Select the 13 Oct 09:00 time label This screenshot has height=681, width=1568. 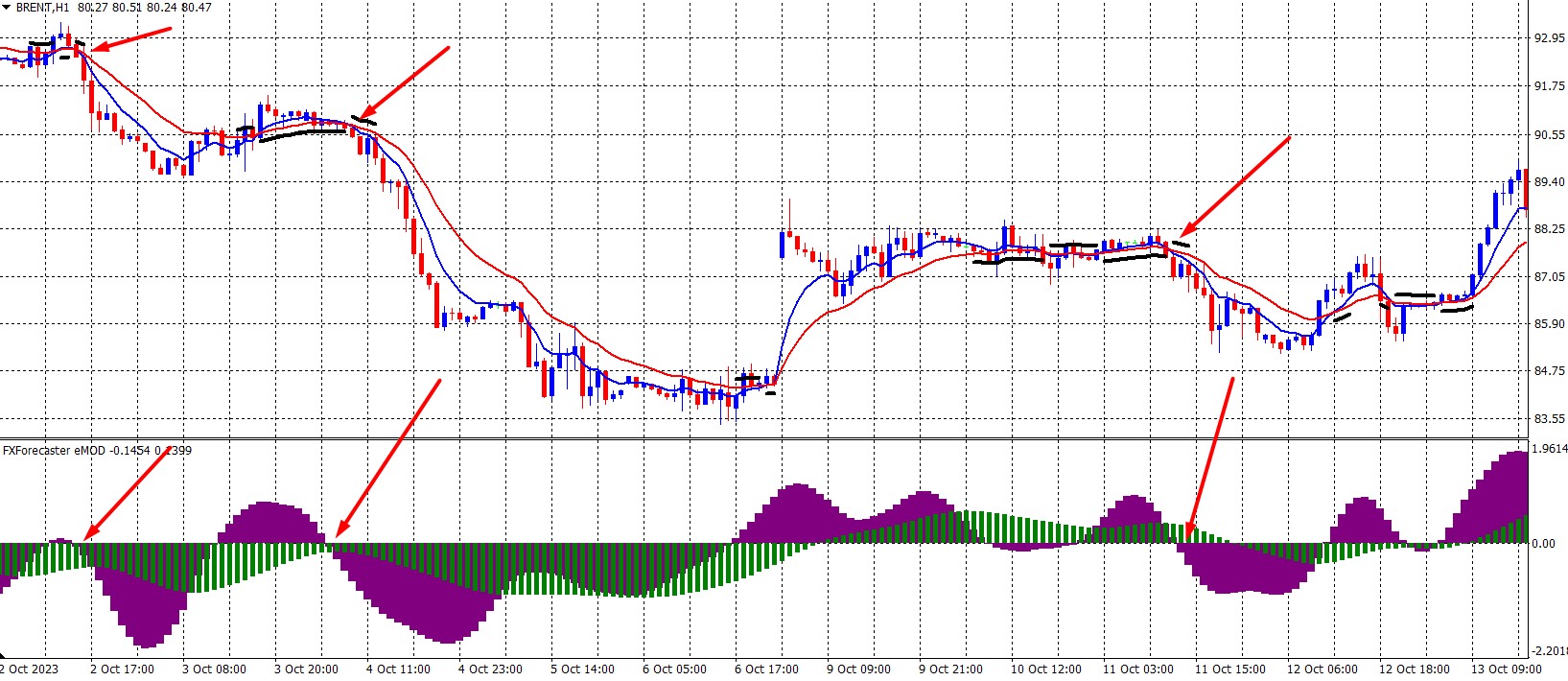tap(1506, 669)
